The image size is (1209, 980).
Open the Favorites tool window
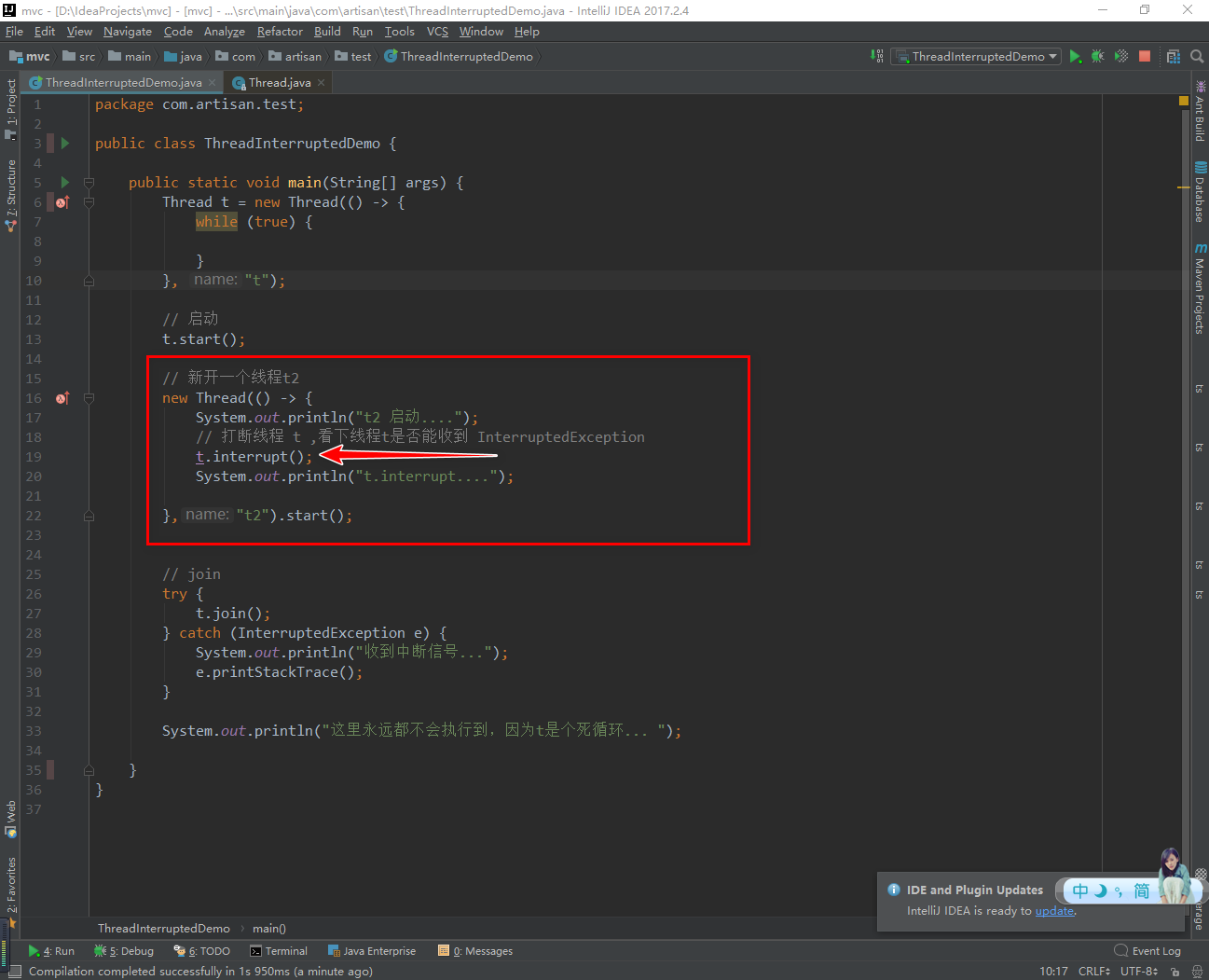coord(10,891)
